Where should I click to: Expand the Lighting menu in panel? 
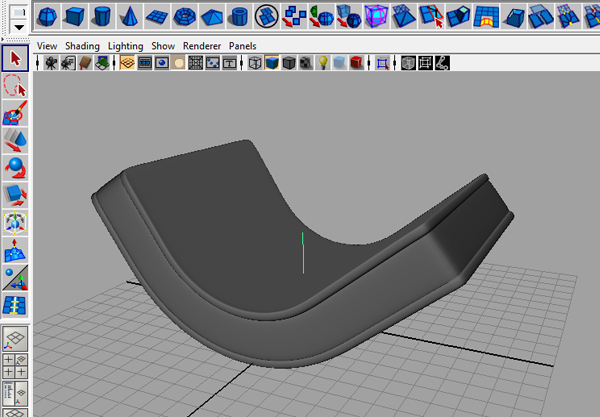pos(125,46)
